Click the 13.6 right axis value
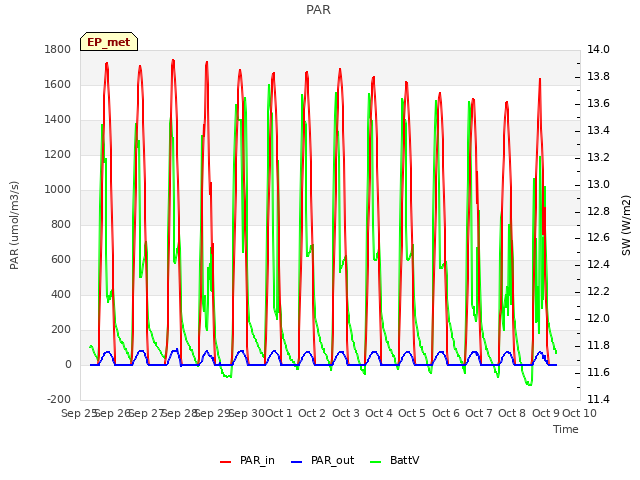This screenshot has width=640, height=480. pos(598,104)
